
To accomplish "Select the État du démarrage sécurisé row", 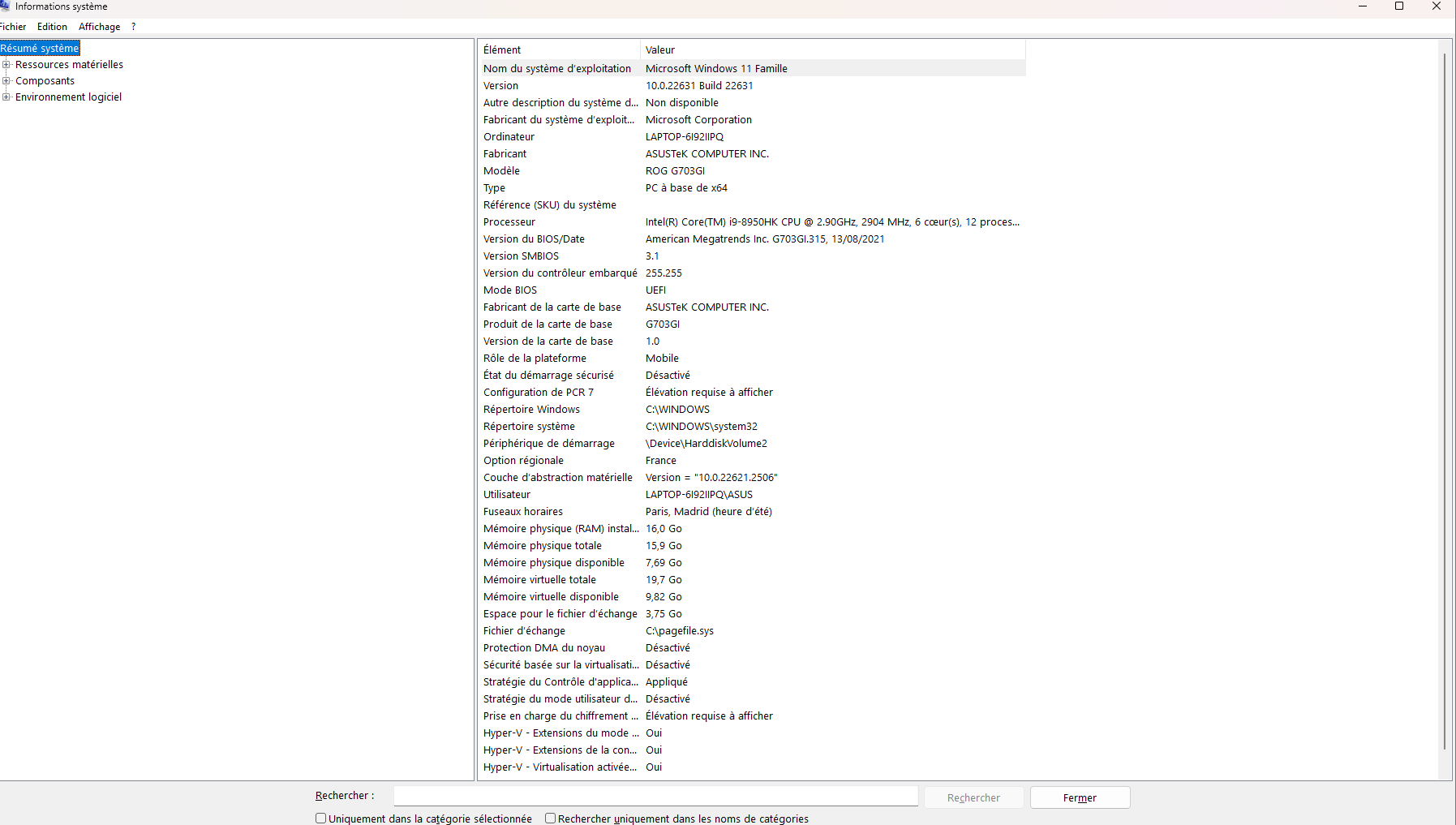I will pos(753,375).
